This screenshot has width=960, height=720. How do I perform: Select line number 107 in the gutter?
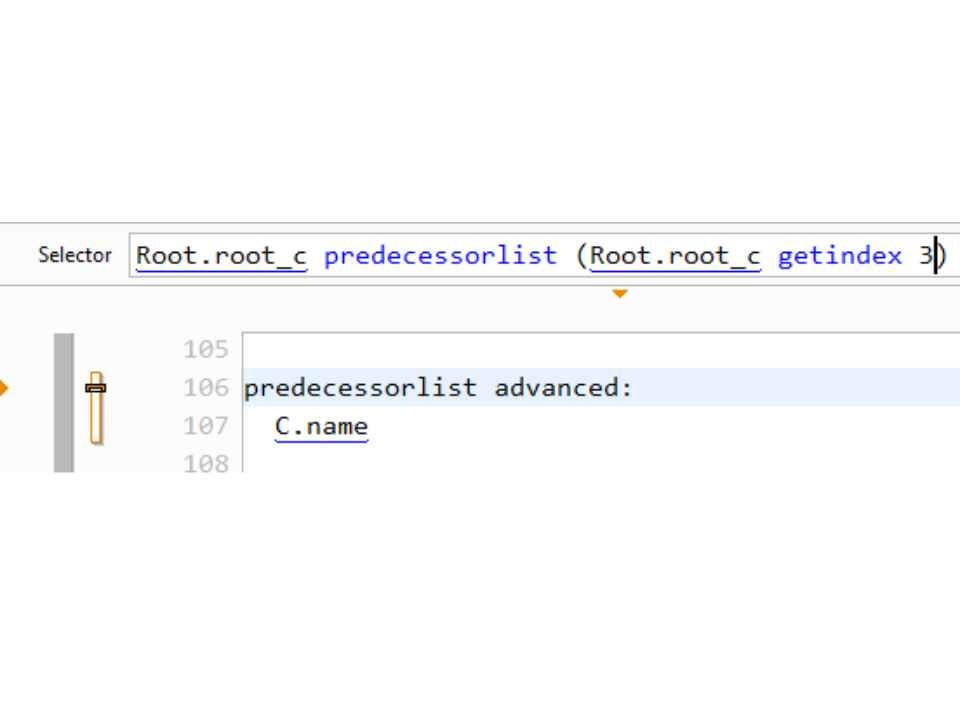(x=206, y=426)
